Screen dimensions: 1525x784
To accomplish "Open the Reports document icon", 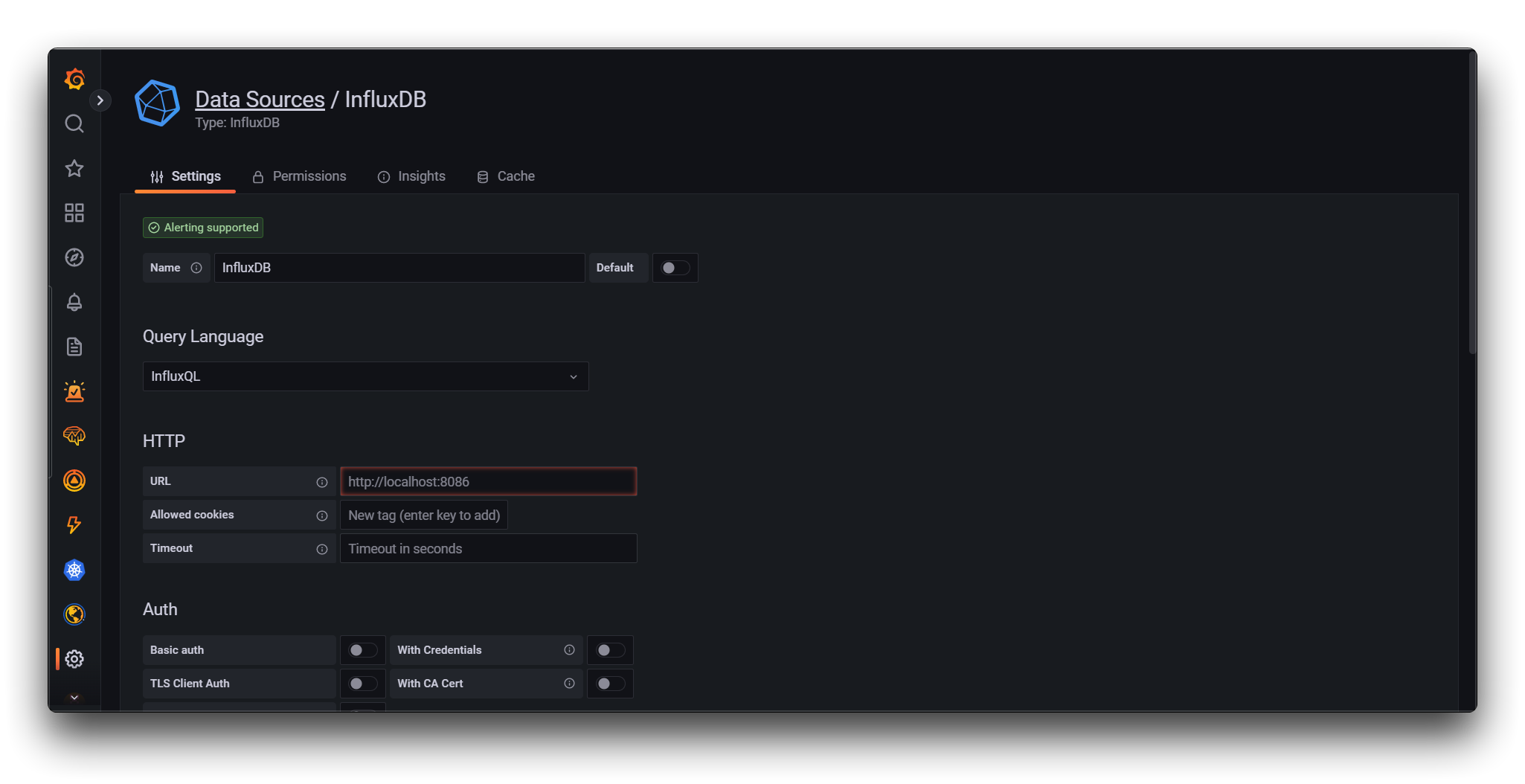I will coord(74,347).
